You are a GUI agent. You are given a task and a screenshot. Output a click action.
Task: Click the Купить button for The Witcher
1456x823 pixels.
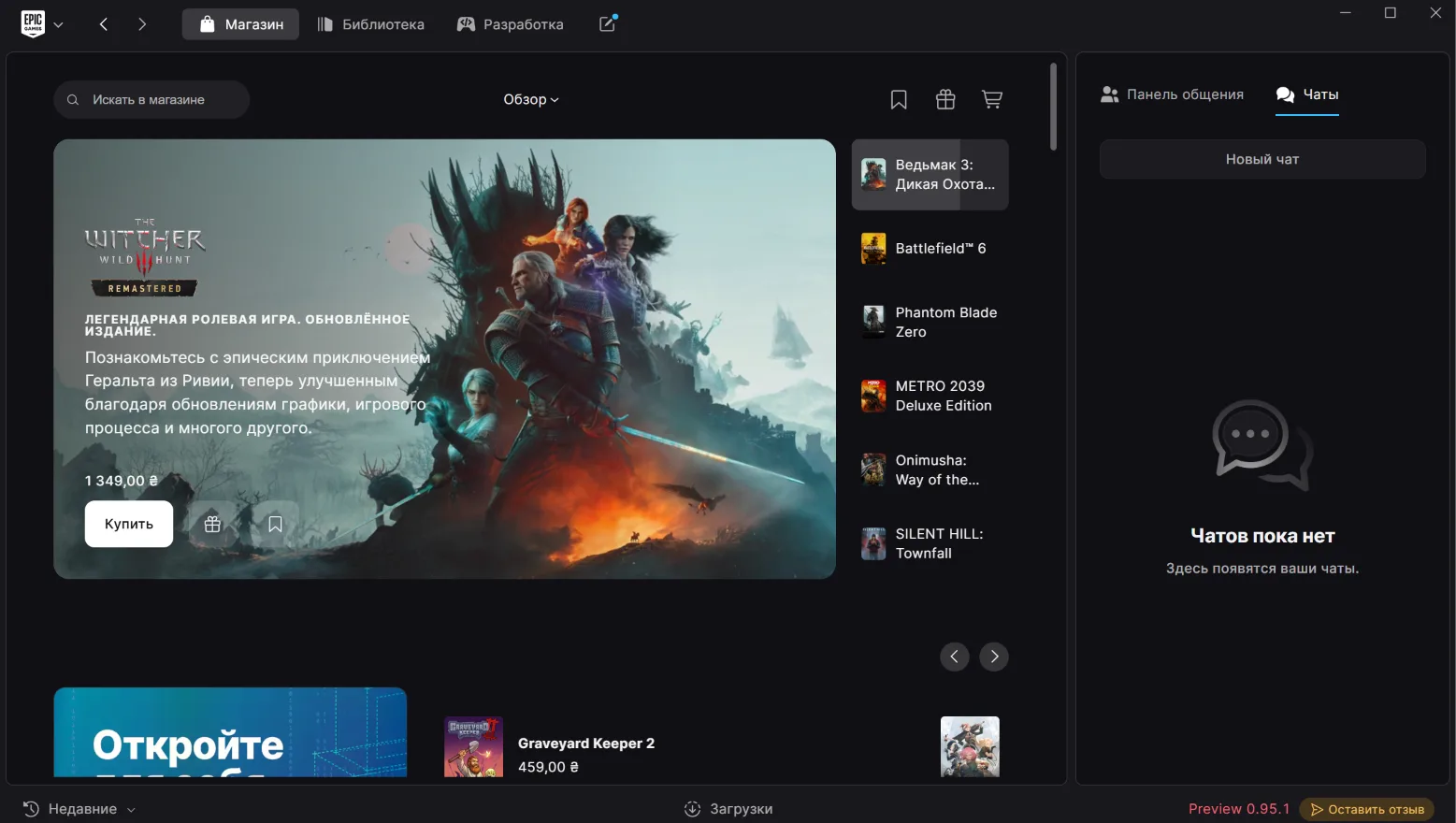coord(129,524)
